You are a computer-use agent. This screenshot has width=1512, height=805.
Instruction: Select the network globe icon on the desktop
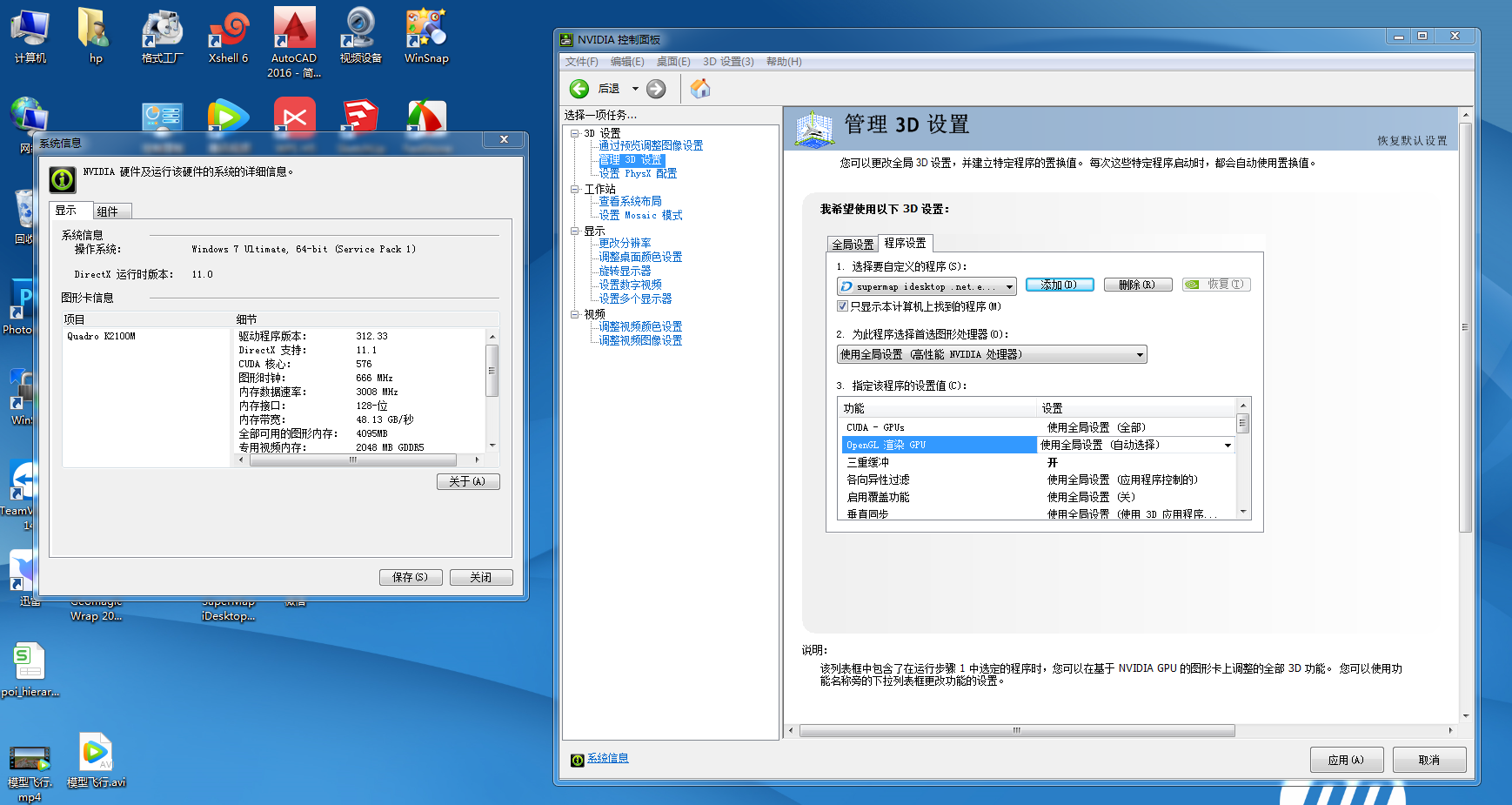coord(29,116)
